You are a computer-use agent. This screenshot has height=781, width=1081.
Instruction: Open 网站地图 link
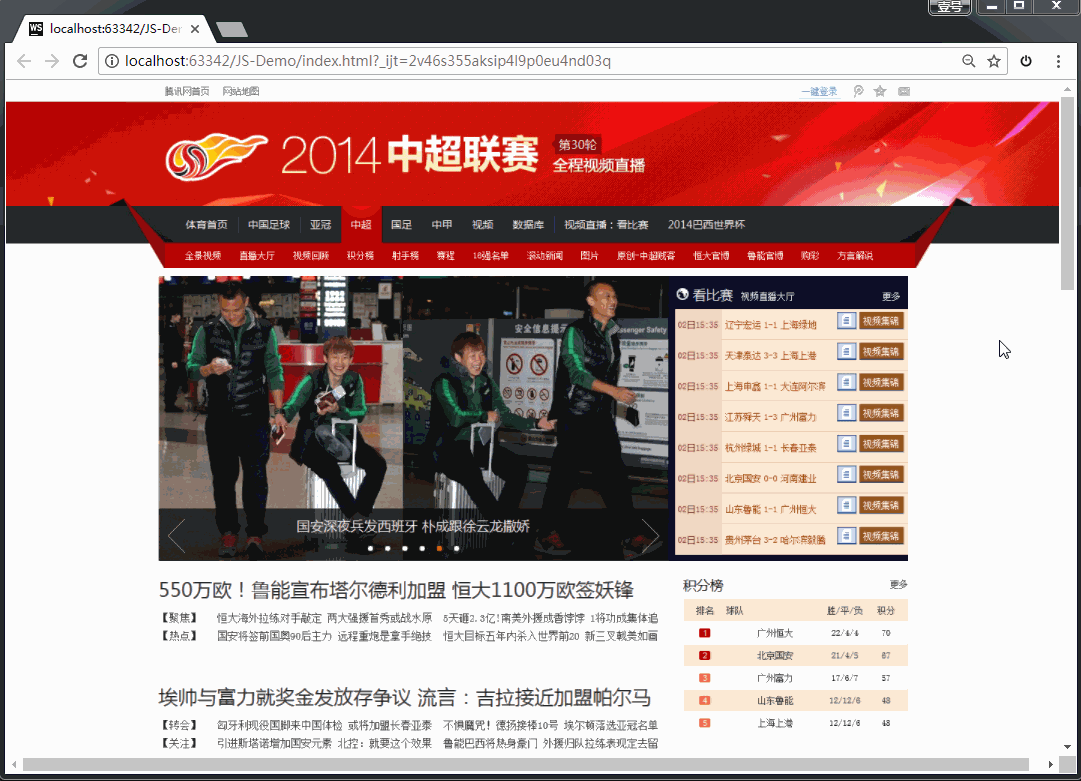point(241,91)
